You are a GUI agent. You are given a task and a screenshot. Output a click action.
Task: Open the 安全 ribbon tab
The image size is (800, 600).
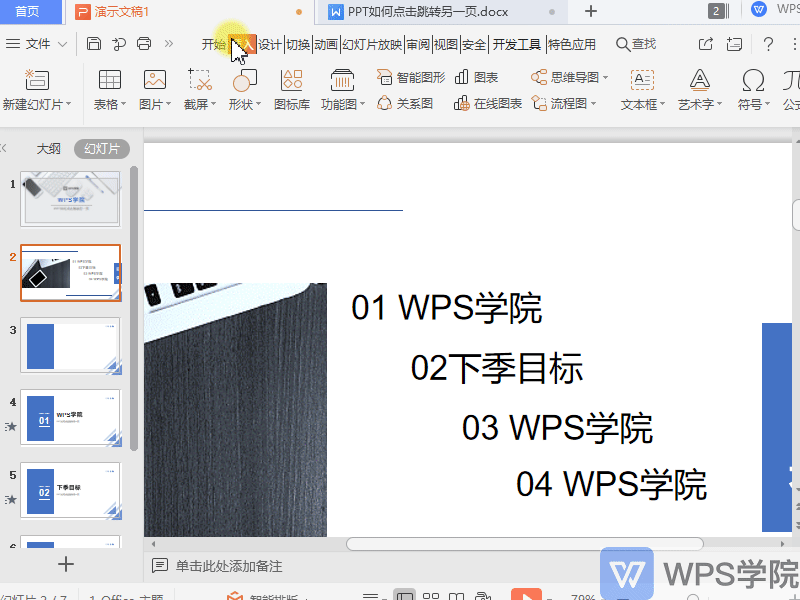[x=474, y=44]
